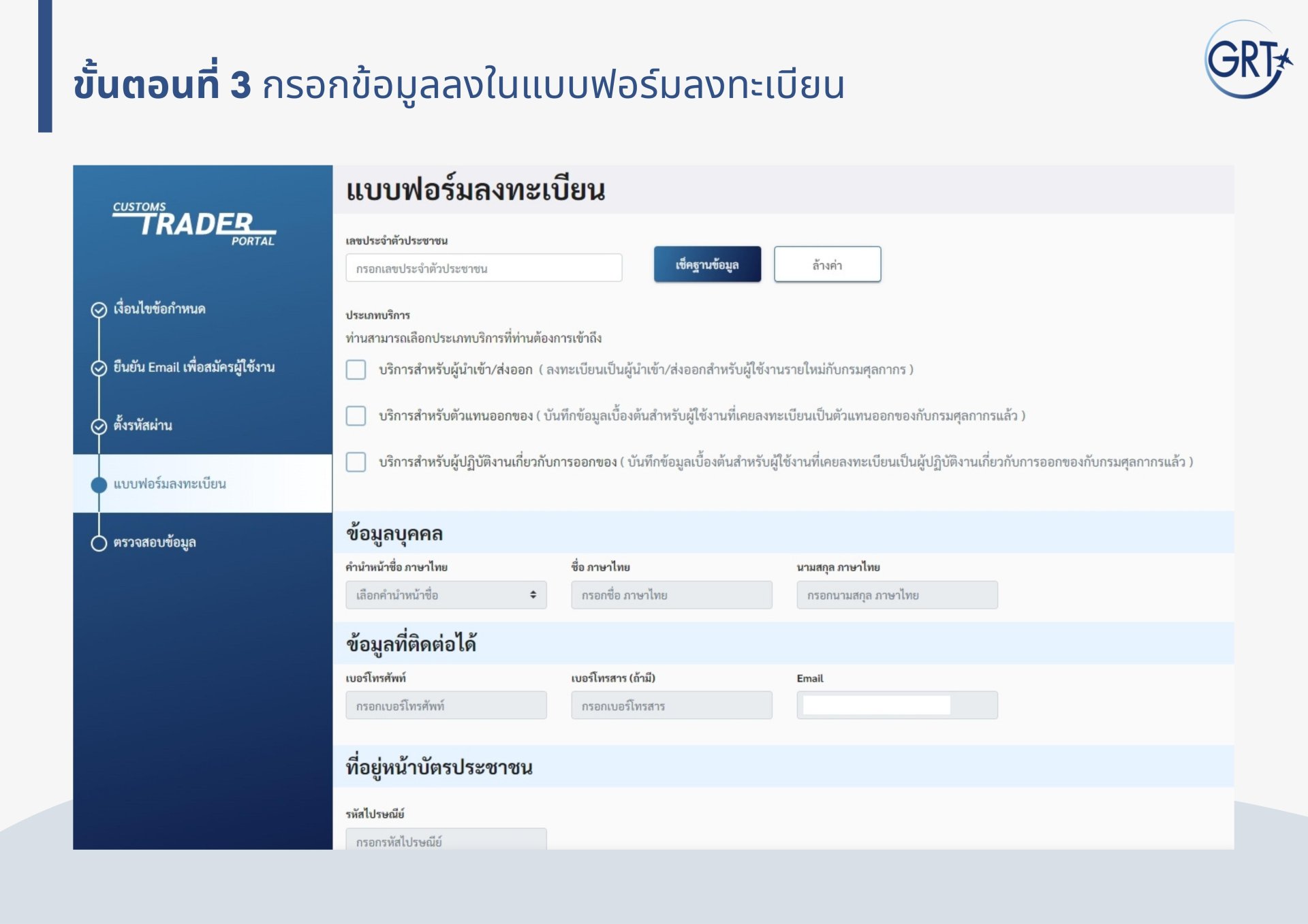Click the Customs Trader Portal logo
This screenshot has width=1308, height=924.
[x=194, y=223]
